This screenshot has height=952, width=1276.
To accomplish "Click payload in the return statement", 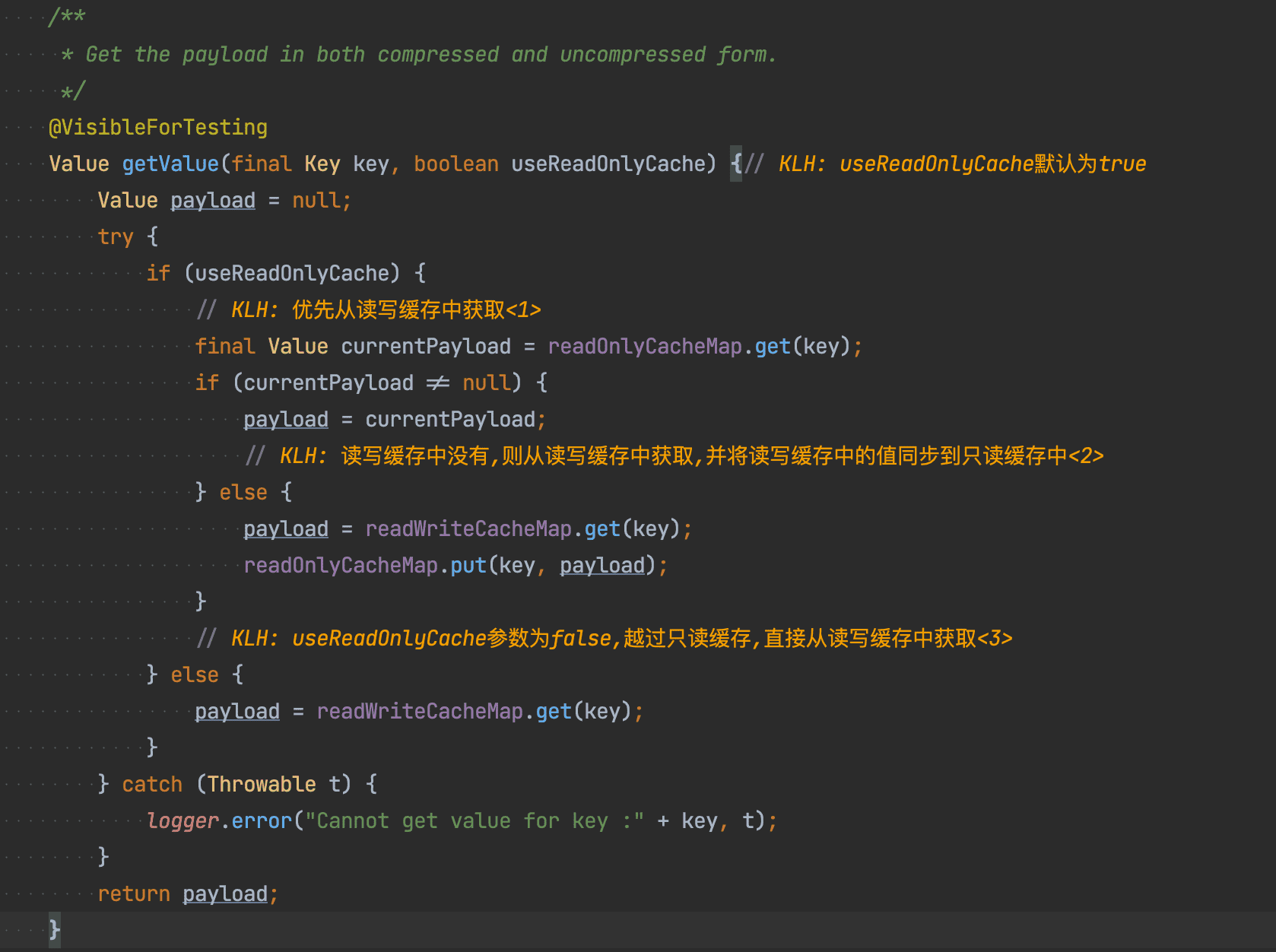I will pos(225,894).
